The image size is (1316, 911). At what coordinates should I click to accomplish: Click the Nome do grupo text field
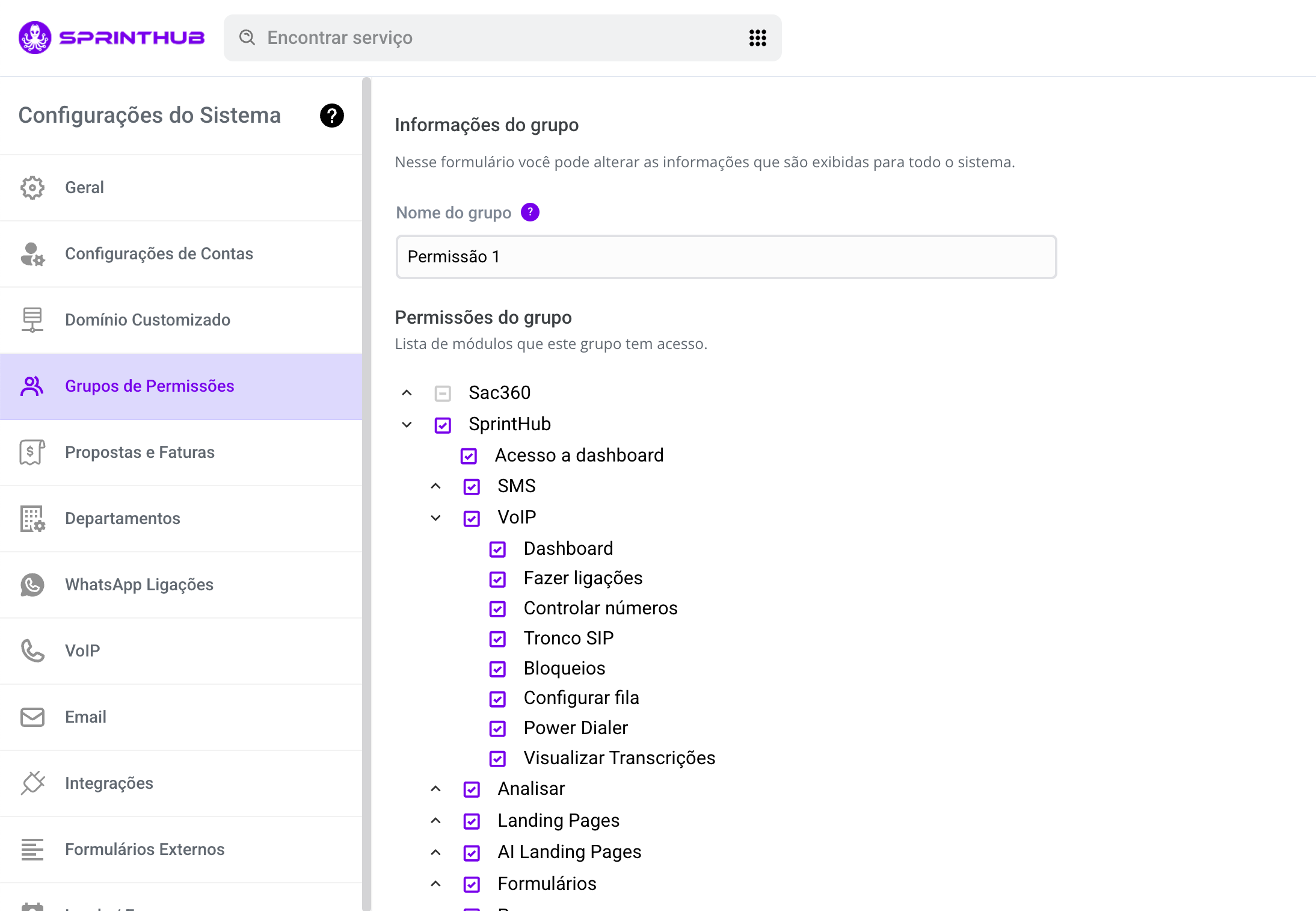point(725,257)
